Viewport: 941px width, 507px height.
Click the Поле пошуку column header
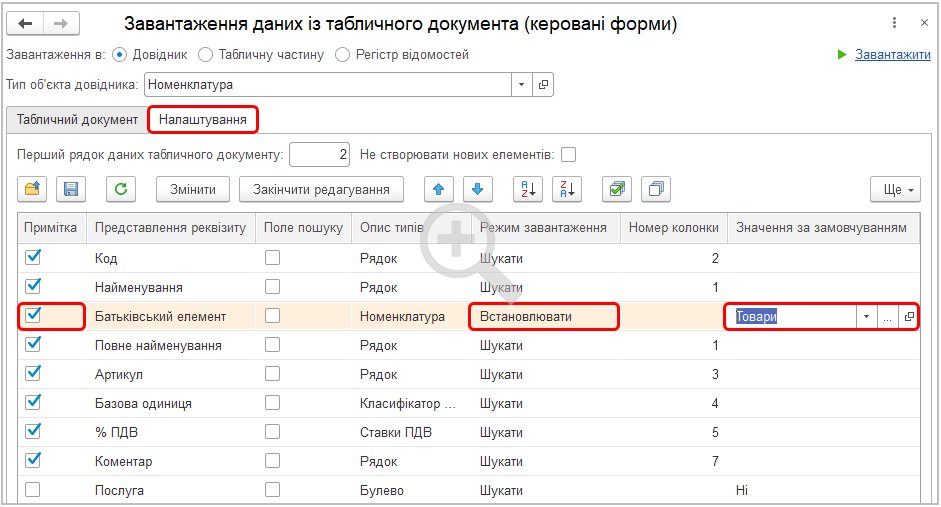point(303,228)
